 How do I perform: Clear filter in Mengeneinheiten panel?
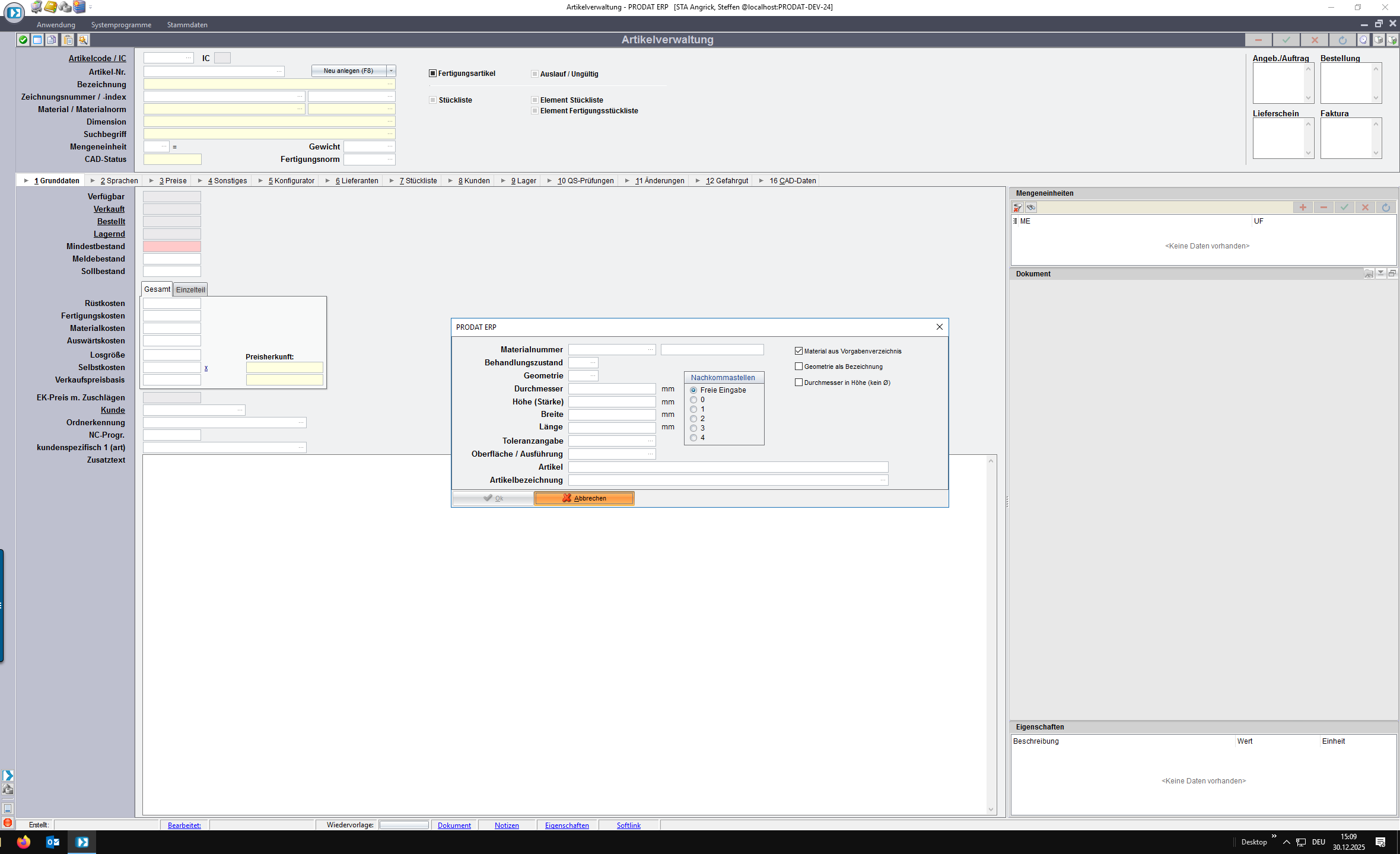(x=1018, y=208)
